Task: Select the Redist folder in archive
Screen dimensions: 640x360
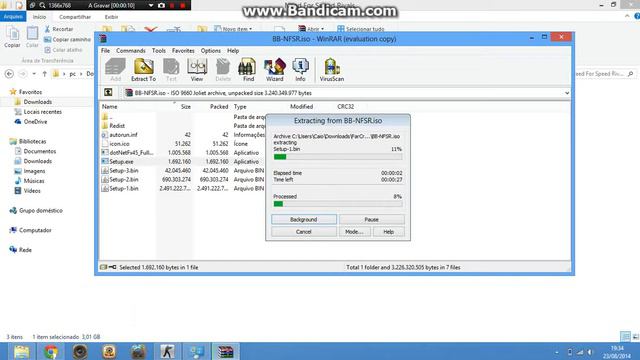Action: tap(117, 126)
